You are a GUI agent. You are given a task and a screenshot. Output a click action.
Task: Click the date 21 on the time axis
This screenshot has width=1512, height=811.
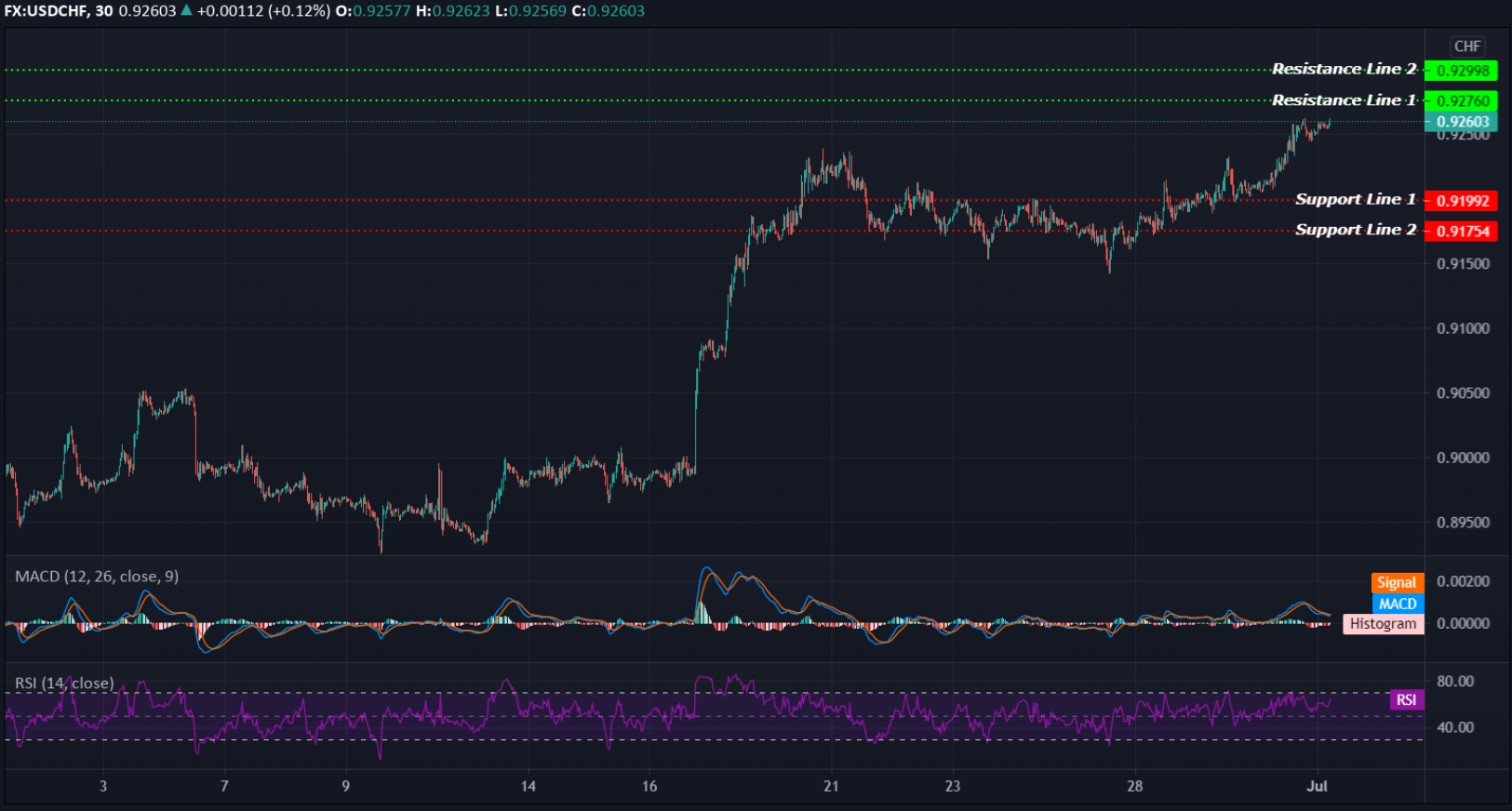click(831, 787)
